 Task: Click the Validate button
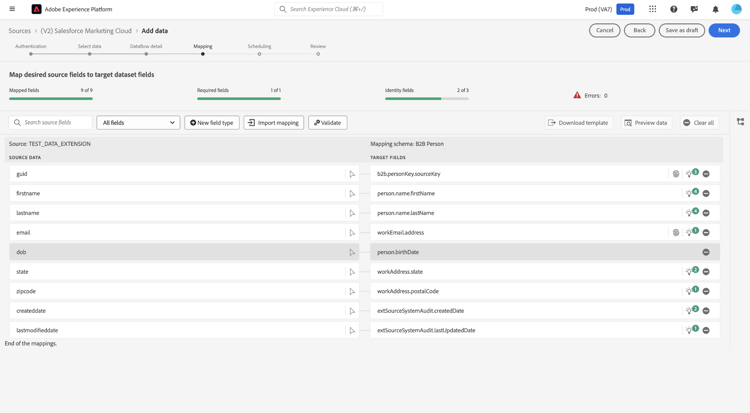[x=328, y=123]
